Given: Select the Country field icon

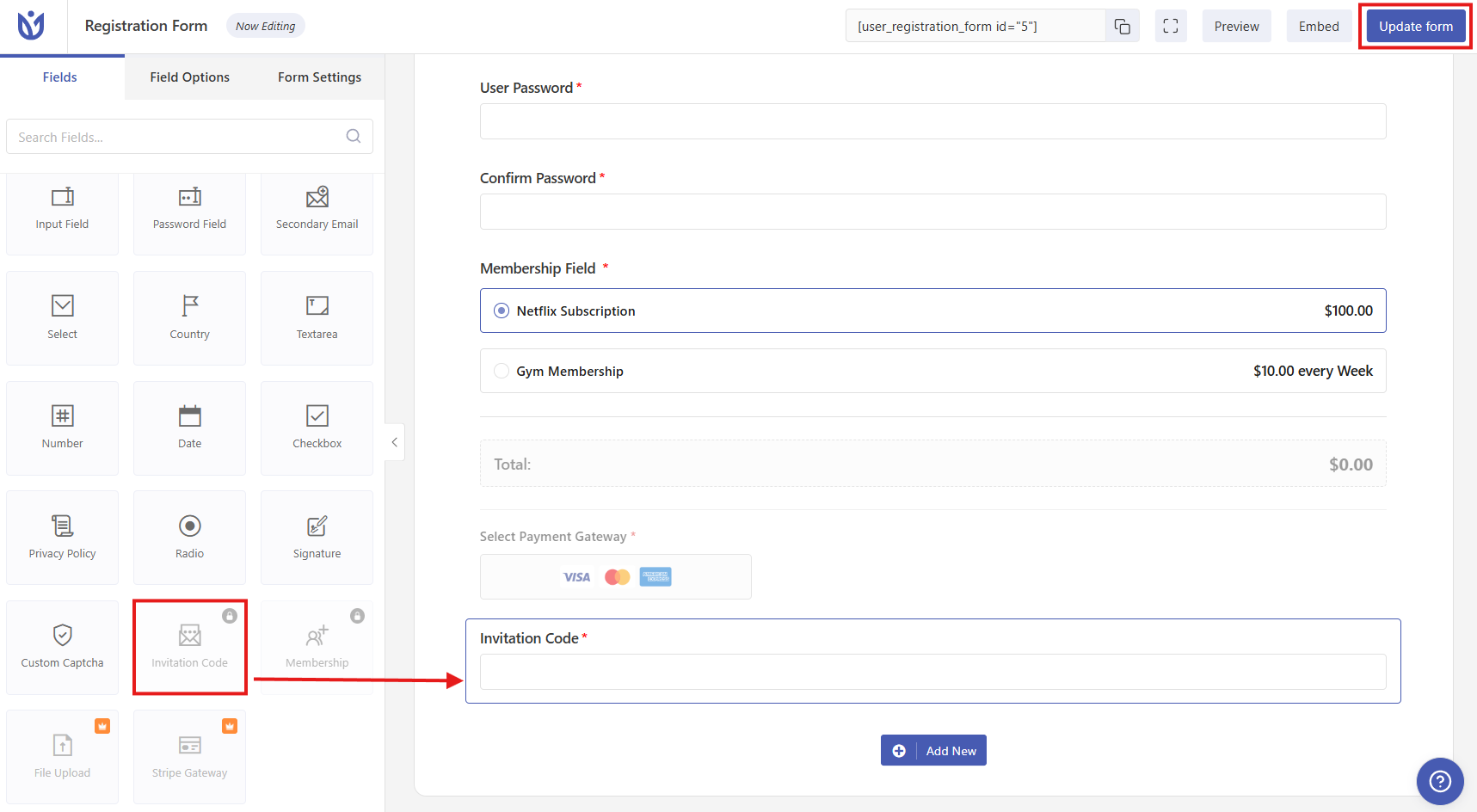Looking at the screenshot, I should (190, 305).
